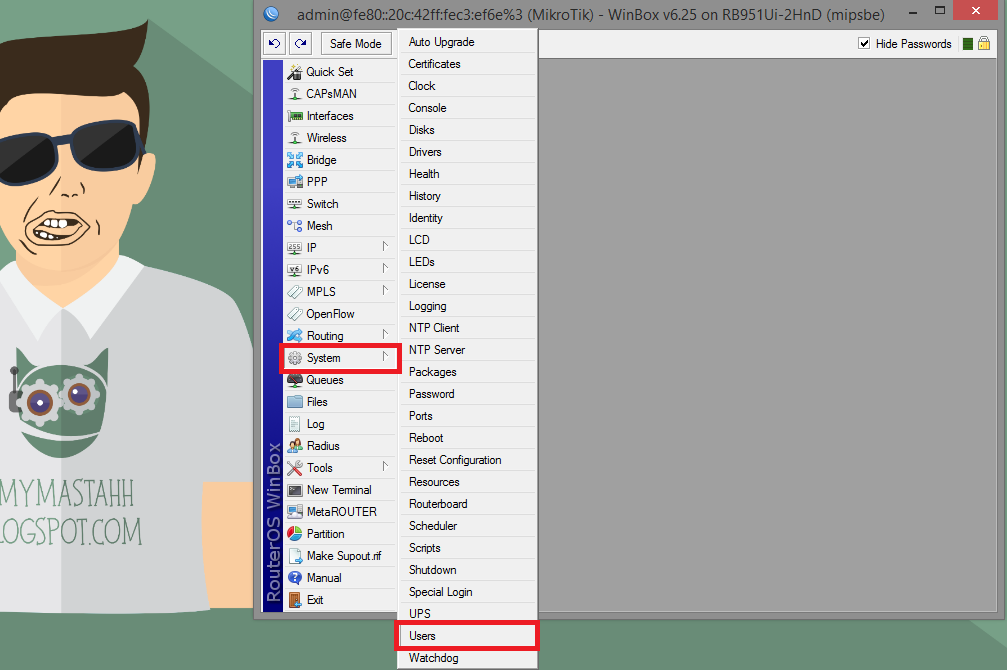Toggle the Hide Passwords checkbox
The height and width of the screenshot is (670, 1007).
point(864,44)
